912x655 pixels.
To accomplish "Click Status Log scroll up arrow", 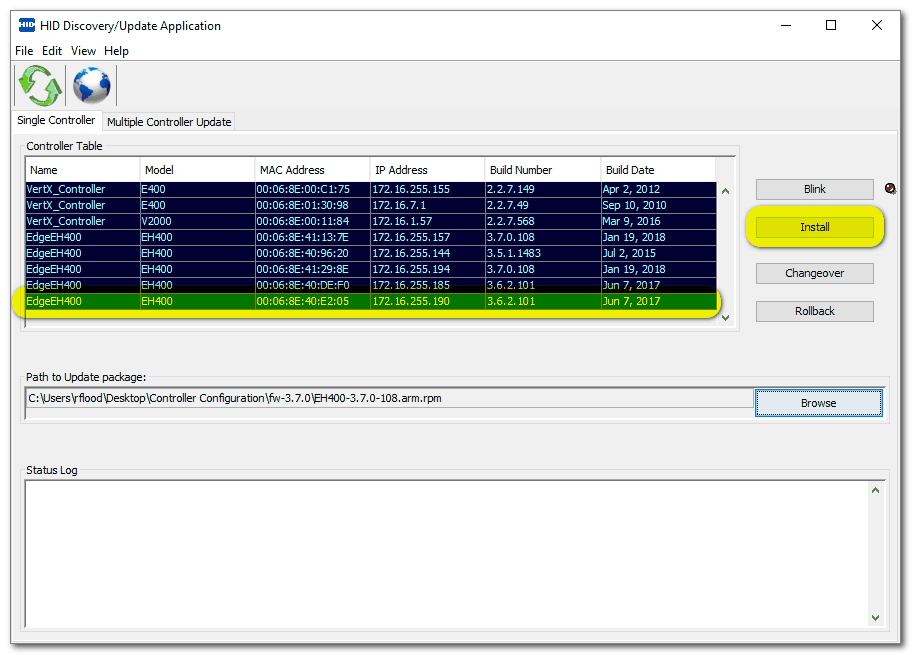I will coord(876,490).
